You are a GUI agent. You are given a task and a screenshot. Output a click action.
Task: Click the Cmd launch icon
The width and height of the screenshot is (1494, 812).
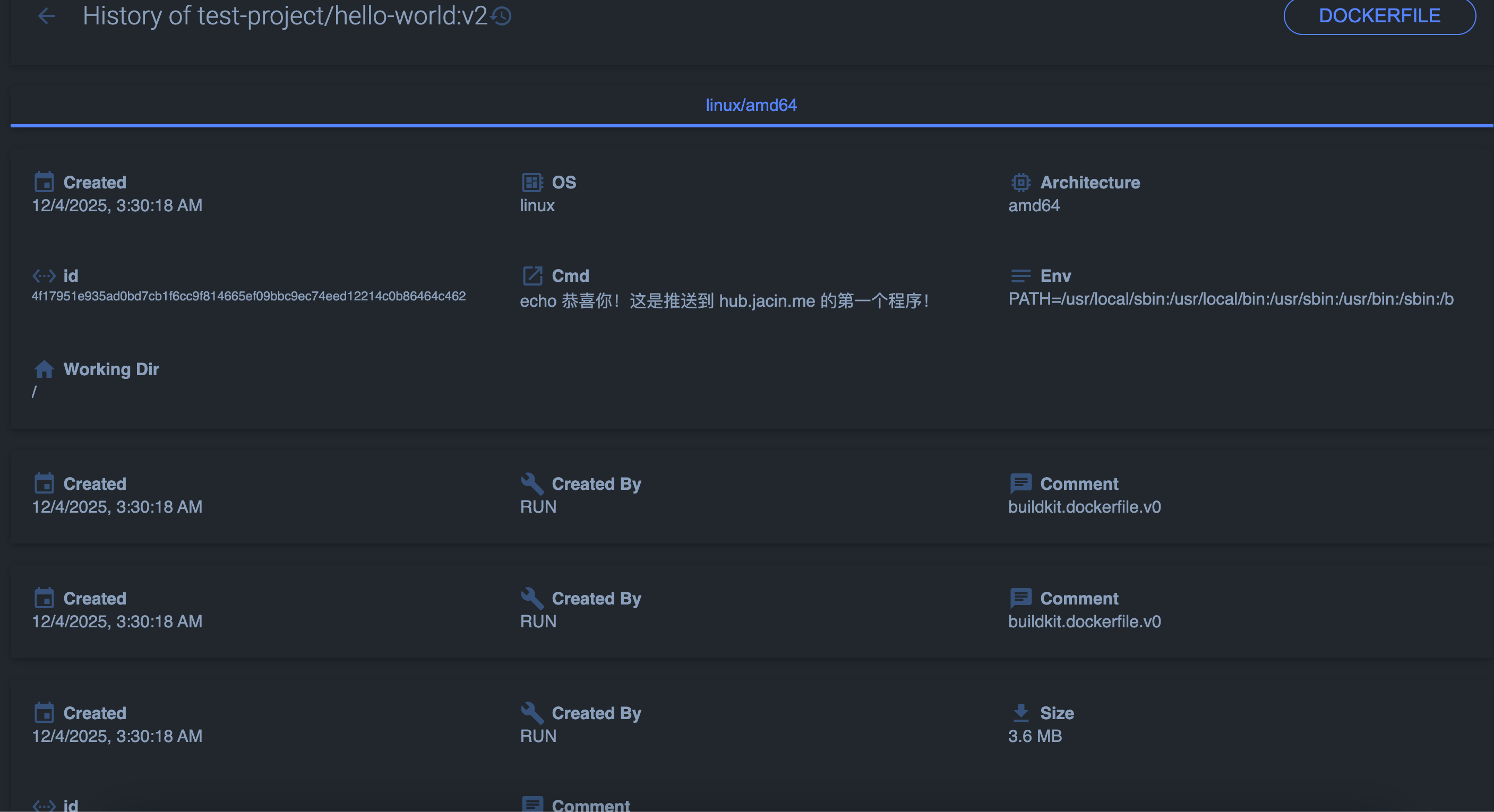[532, 276]
